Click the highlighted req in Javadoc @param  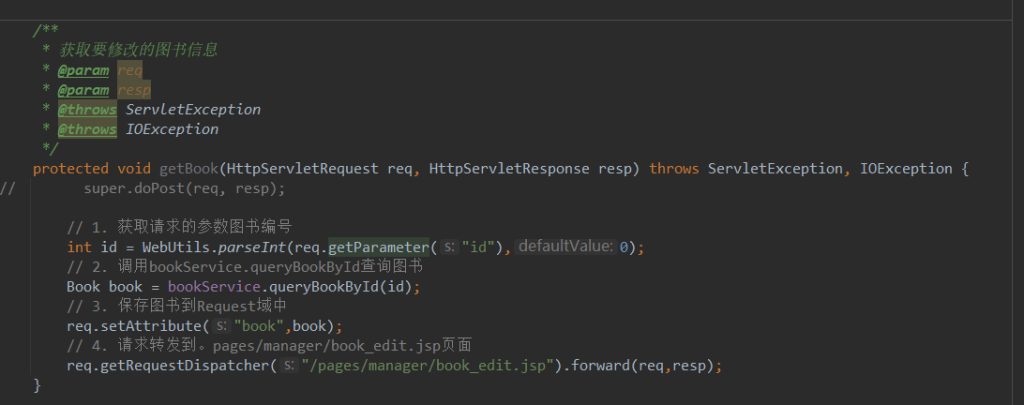[129, 69]
